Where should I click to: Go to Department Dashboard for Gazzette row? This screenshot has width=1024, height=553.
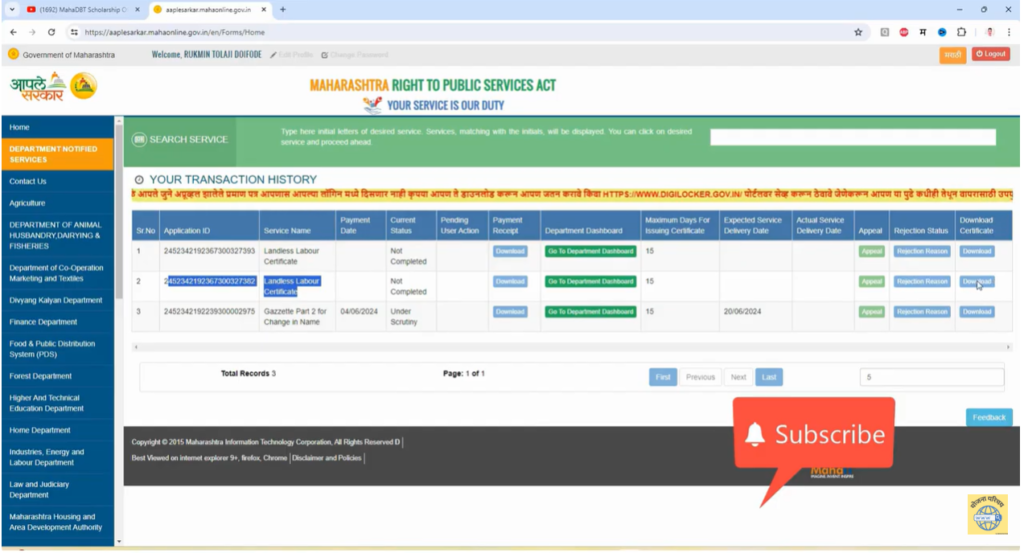590,312
